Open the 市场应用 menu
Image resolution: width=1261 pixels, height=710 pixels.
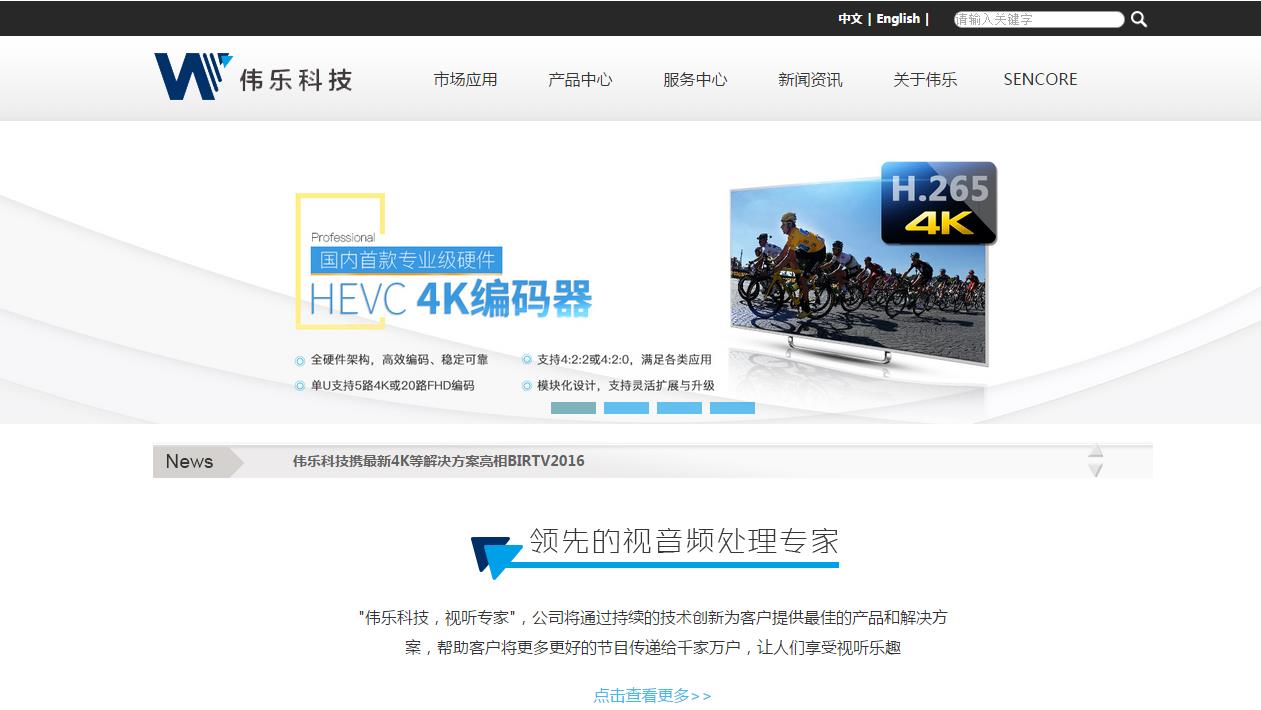tap(465, 80)
